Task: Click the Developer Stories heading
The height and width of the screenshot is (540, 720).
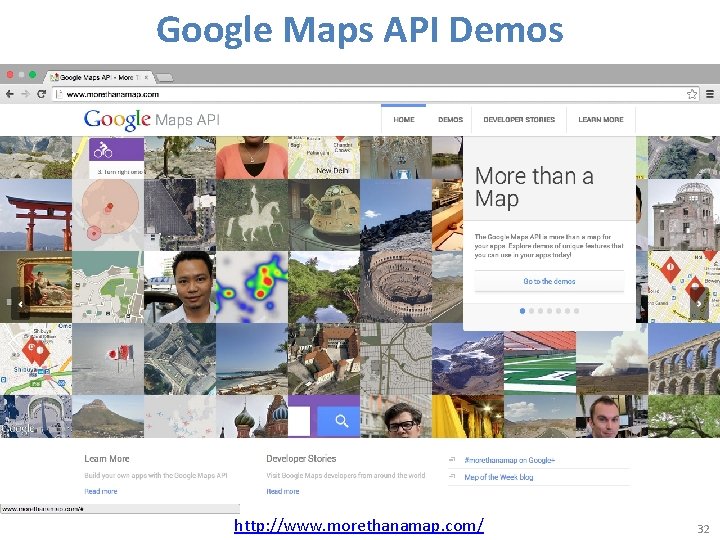Action: click(x=301, y=458)
